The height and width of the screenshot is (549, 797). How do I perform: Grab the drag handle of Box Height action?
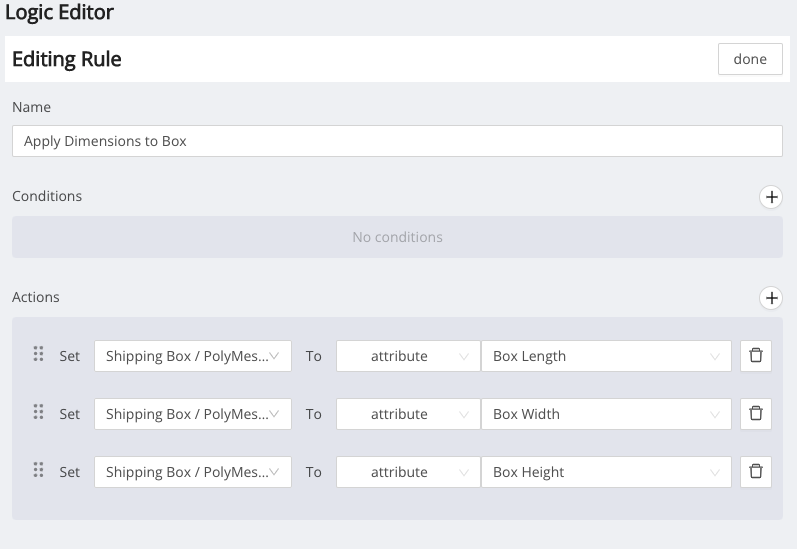coord(39,471)
